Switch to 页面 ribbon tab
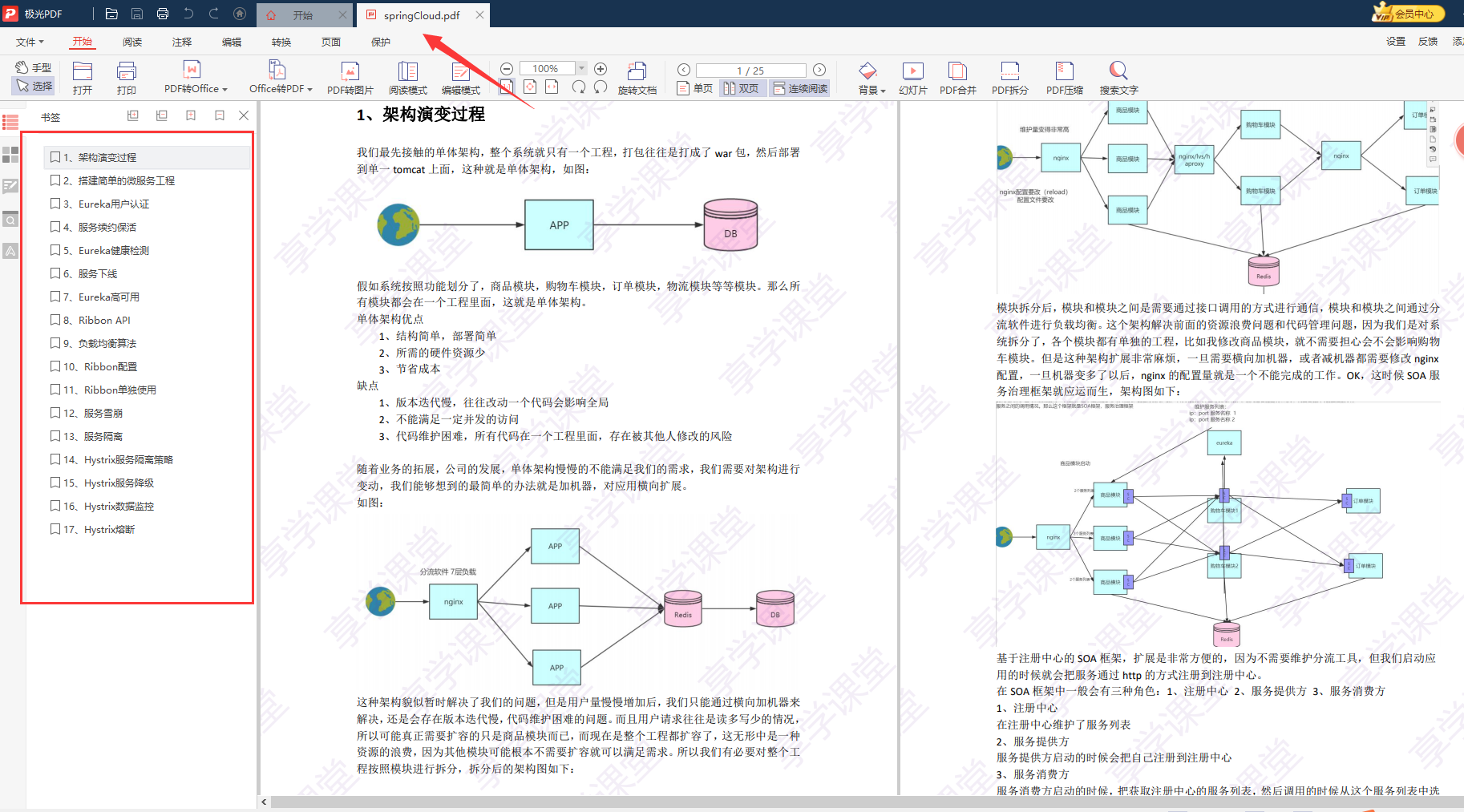The width and height of the screenshot is (1464, 812). pos(331,42)
